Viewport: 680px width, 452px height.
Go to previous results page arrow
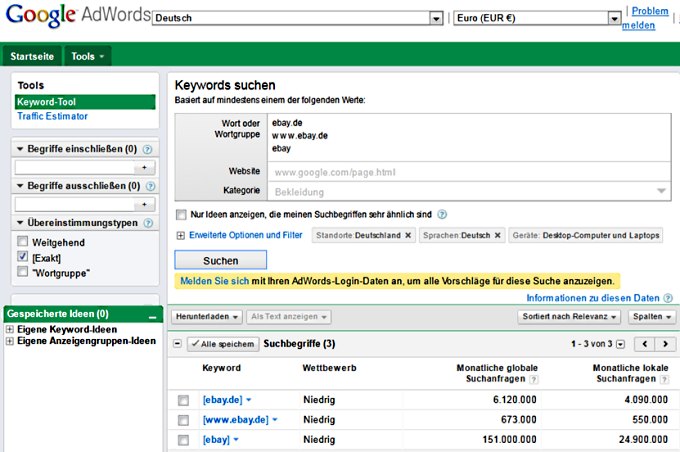(645, 344)
